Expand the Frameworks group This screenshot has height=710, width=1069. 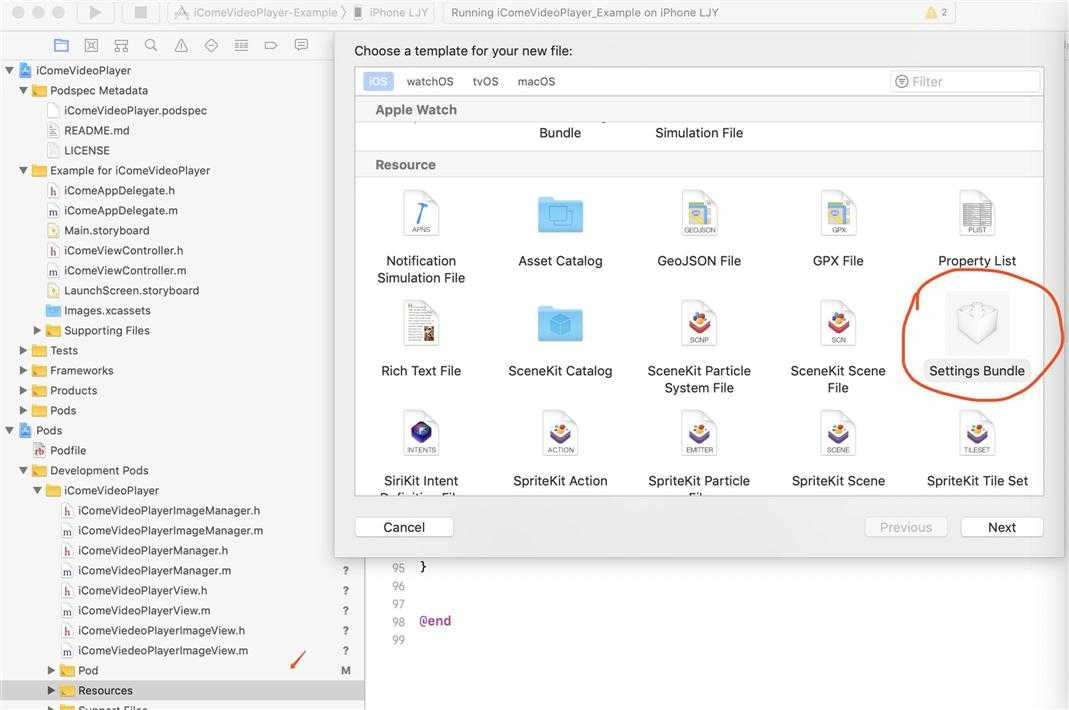pos(24,370)
